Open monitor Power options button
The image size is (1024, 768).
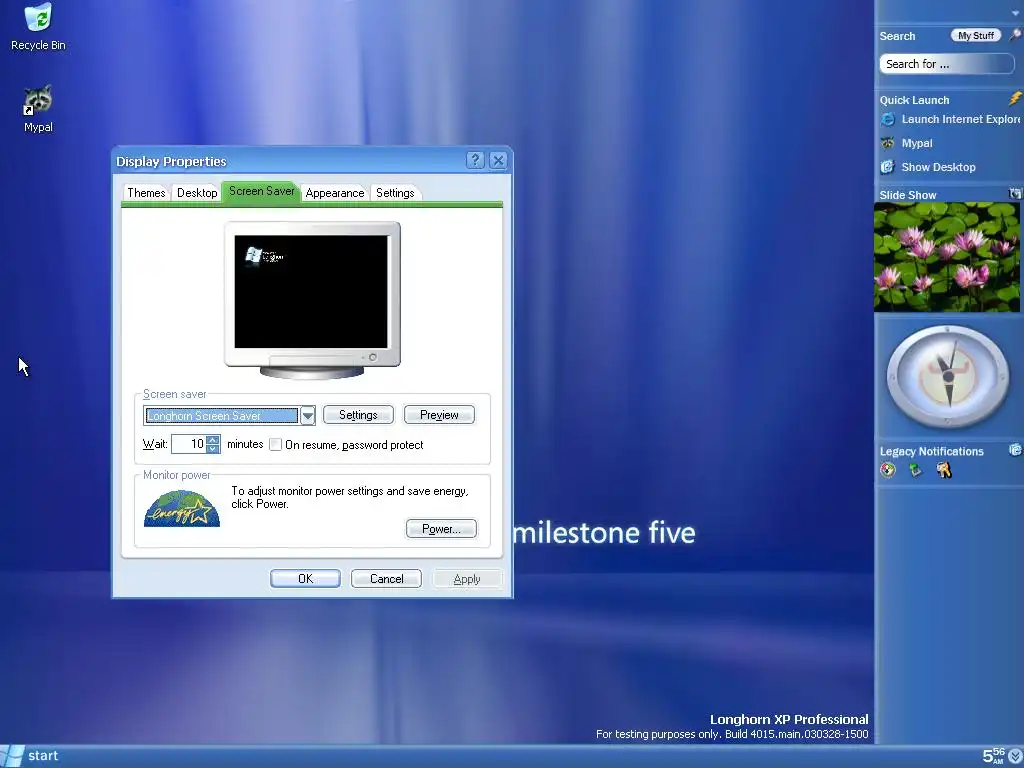[441, 528]
